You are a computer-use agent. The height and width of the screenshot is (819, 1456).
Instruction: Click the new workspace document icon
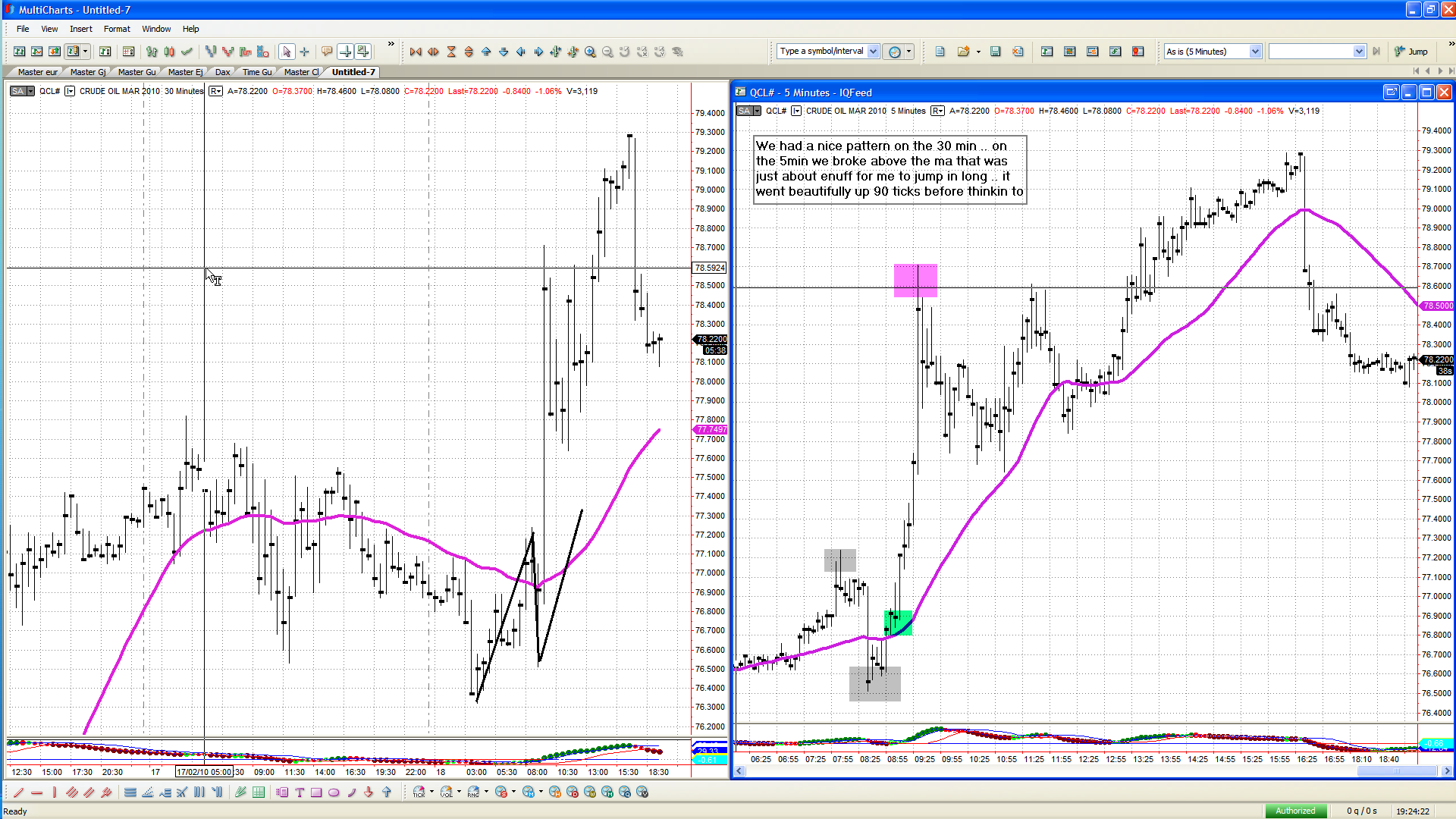(940, 52)
